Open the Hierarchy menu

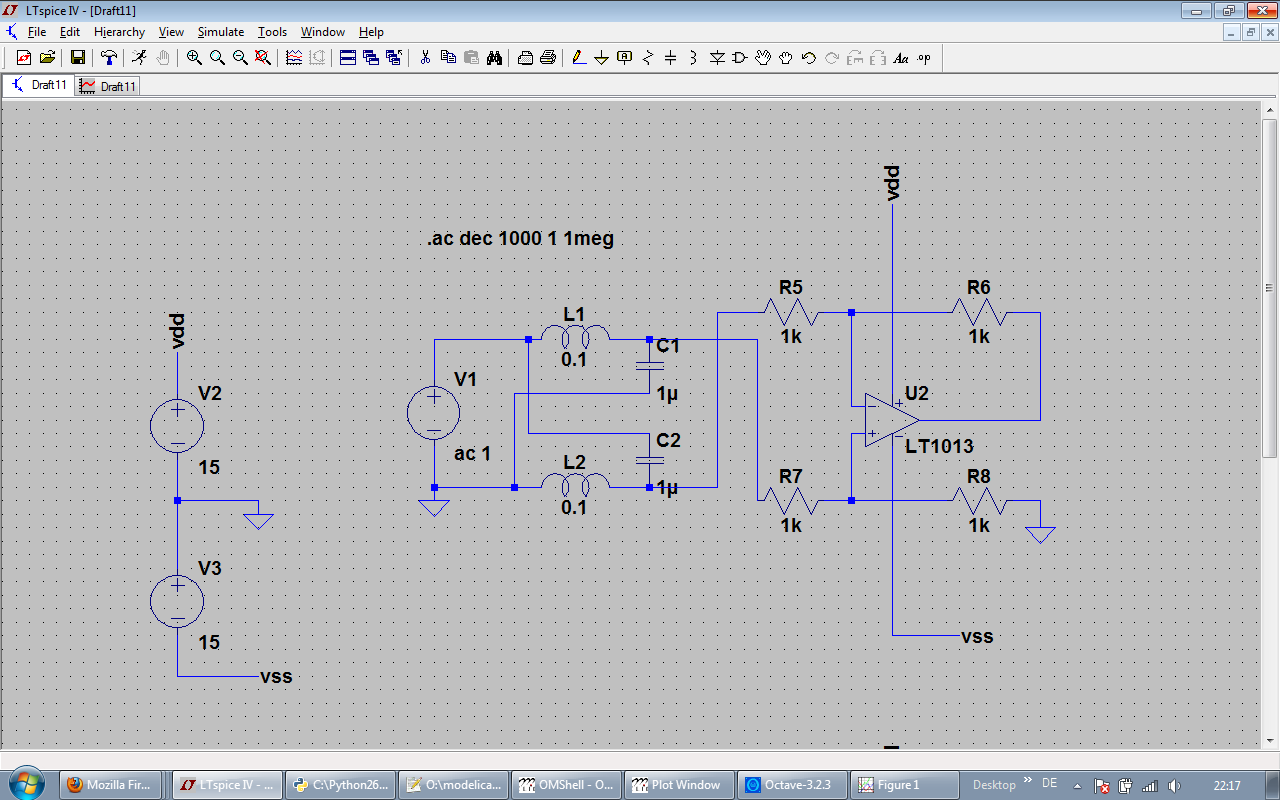(x=119, y=32)
